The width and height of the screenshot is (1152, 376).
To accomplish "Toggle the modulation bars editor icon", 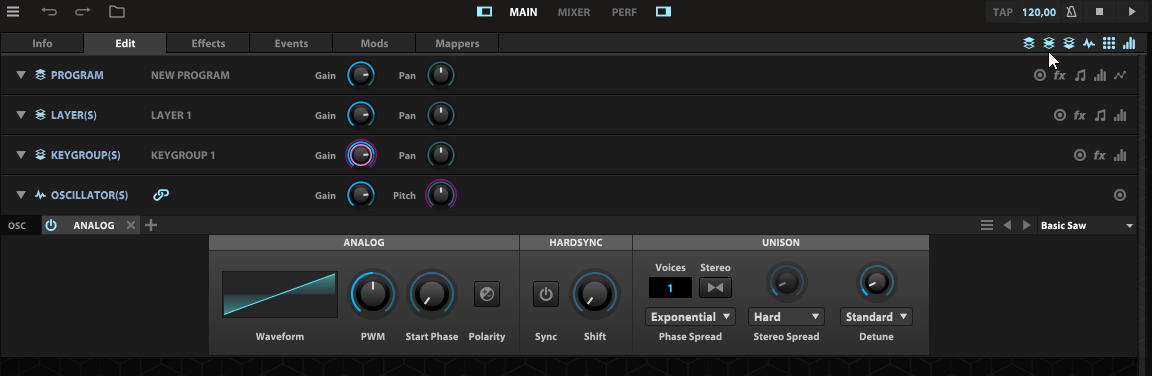I will tap(1129, 43).
